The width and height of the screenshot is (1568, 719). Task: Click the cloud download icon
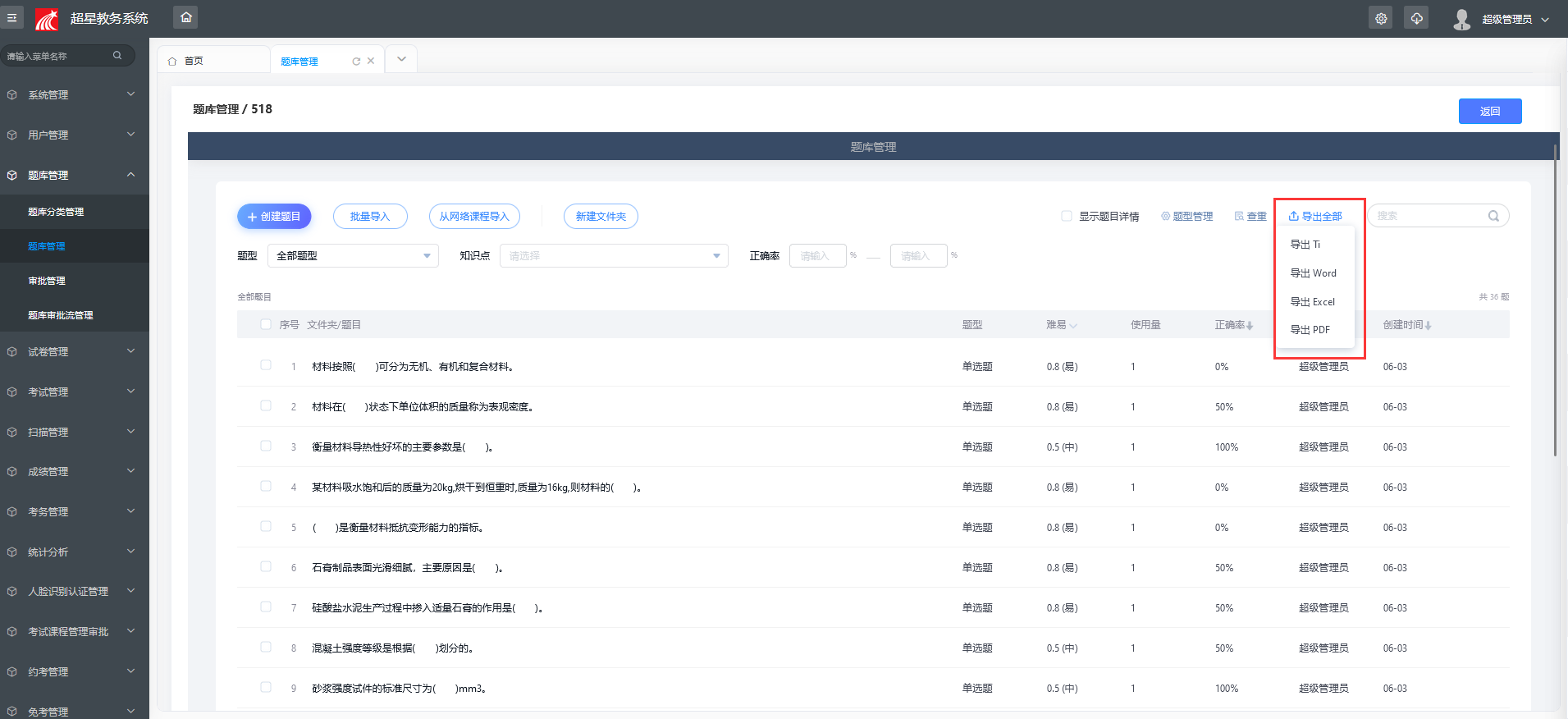[1417, 18]
